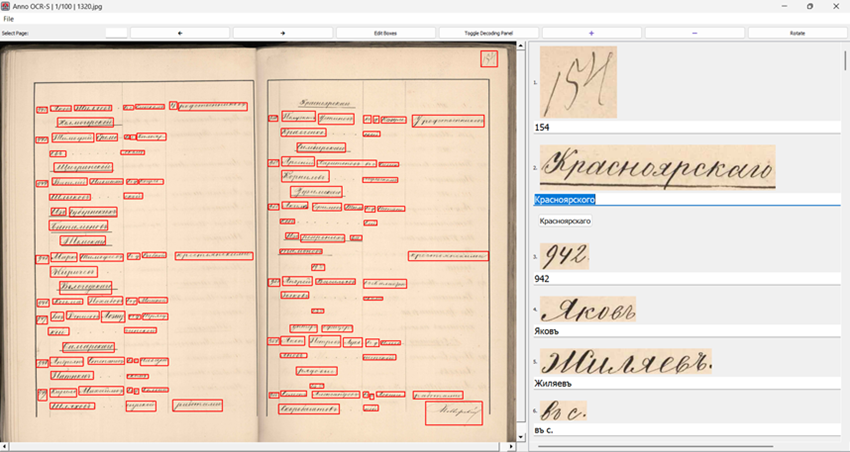Viewport: 850px width, 452px height.
Task: Rotate the page image
Action: point(797,33)
